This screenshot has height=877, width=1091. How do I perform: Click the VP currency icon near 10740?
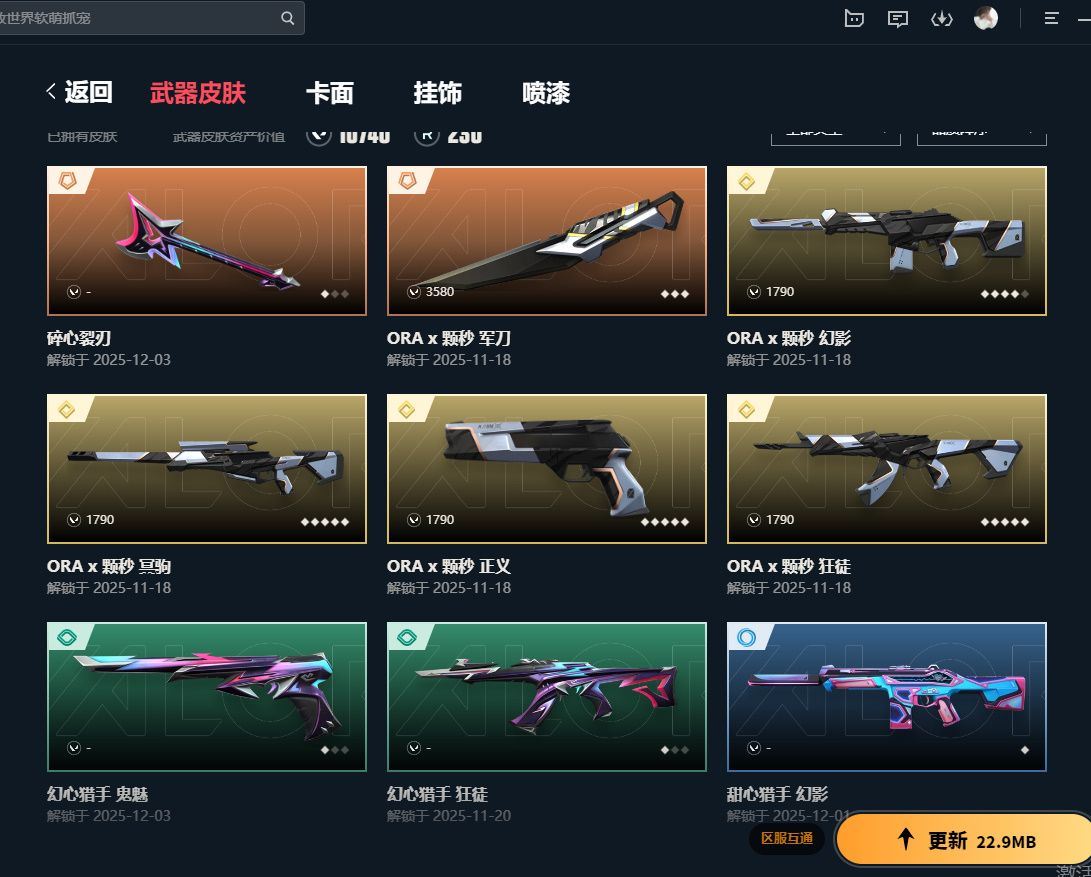pyautogui.click(x=319, y=135)
